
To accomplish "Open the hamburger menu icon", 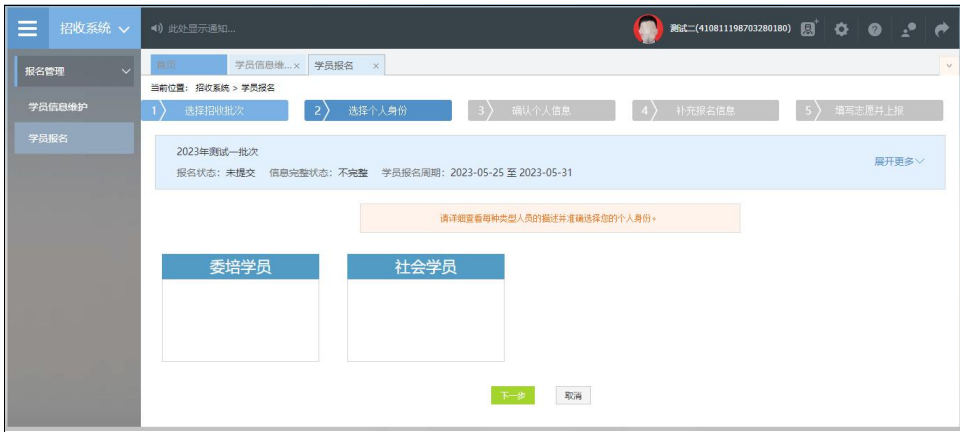I will click(x=28, y=29).
